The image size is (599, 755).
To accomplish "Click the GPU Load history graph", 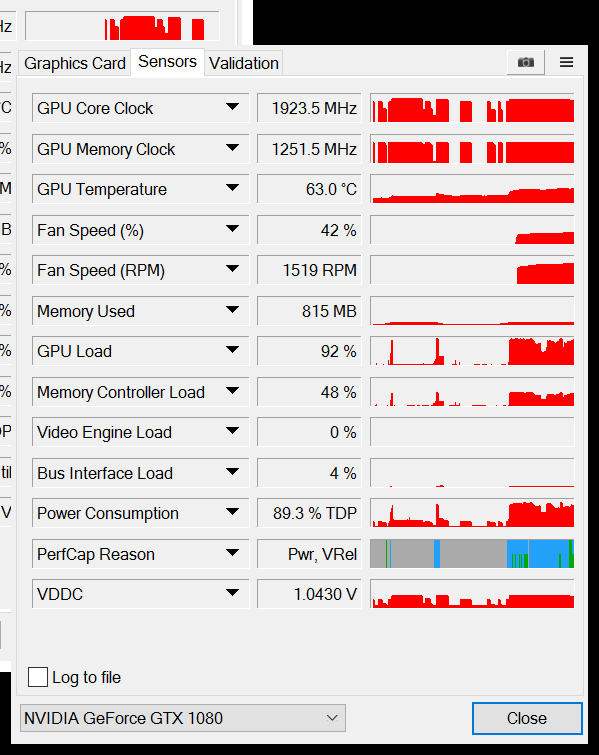I will click(472, 351).
